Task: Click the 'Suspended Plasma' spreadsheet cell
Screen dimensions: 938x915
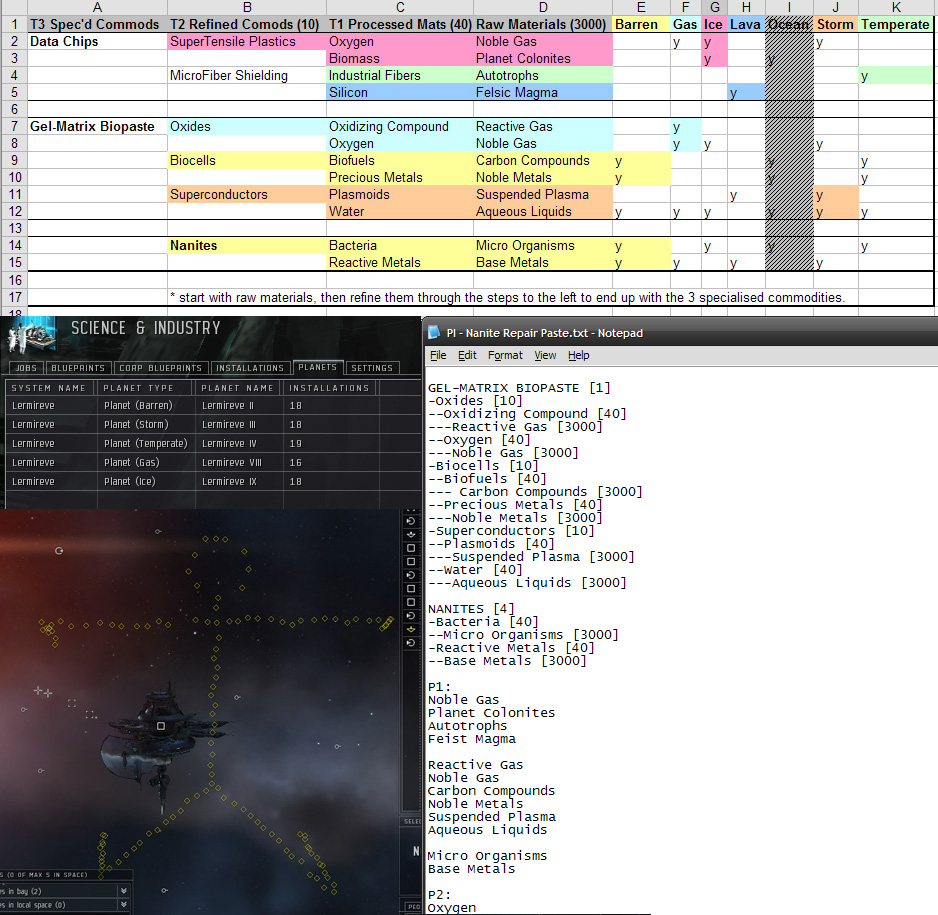Action: tap(543, 194)
